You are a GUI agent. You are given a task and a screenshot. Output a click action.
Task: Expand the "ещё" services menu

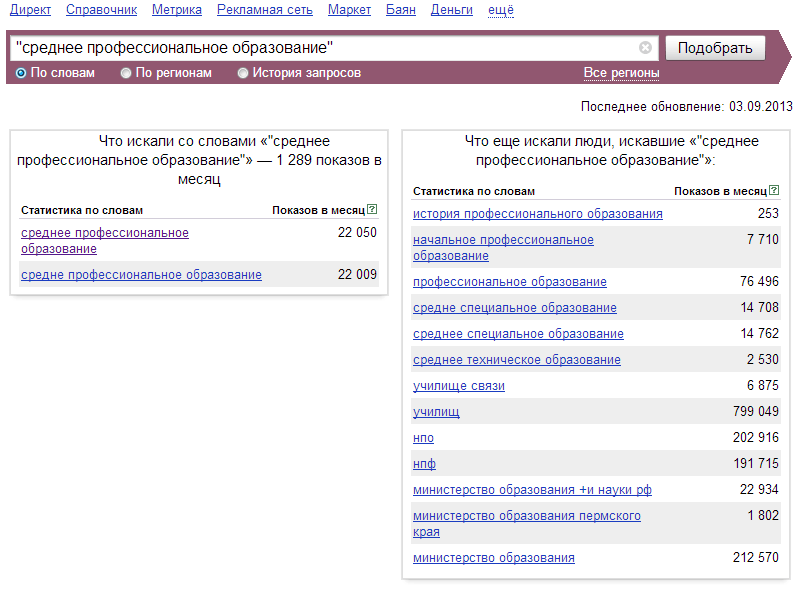pyautogui.click(x=501, y=10)
